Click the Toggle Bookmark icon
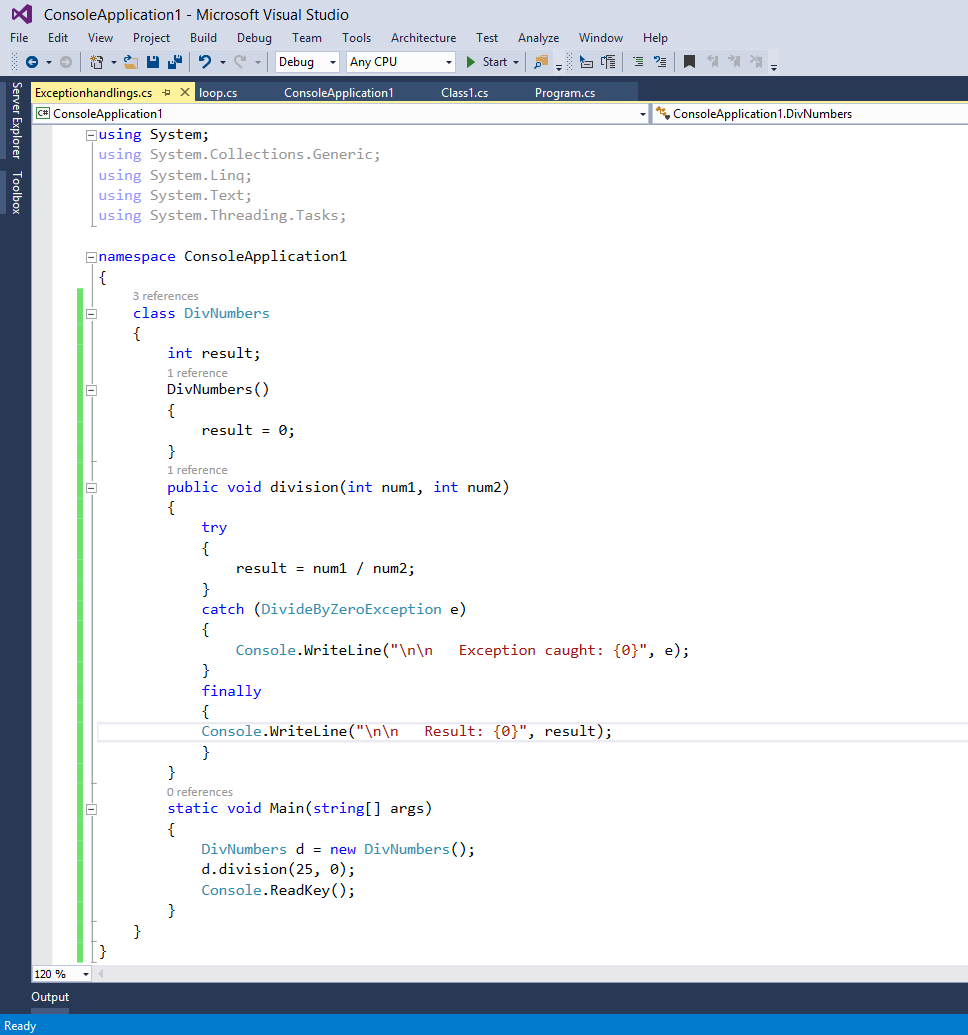This screenshot has height=1035, width=968. (688, 62)
